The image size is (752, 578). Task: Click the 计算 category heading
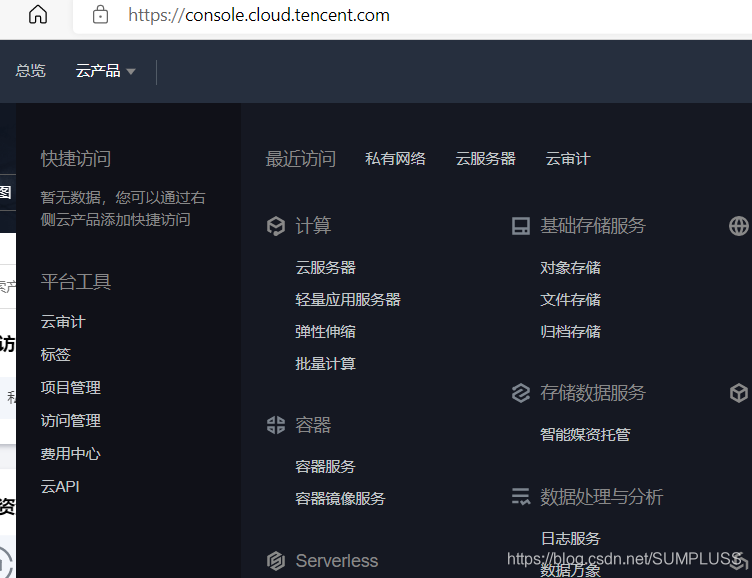click(313, 226)
